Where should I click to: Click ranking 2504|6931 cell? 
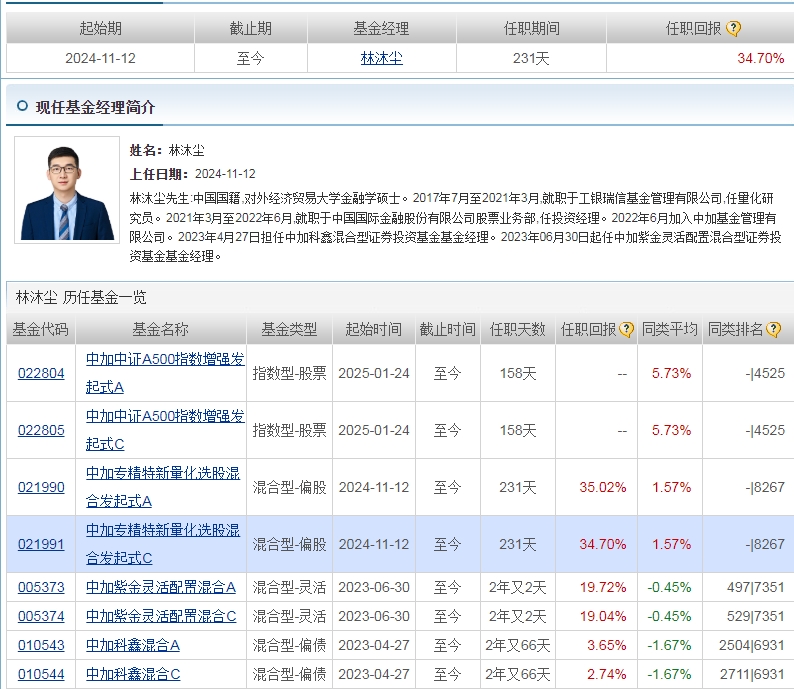click(x=752, y=645)
